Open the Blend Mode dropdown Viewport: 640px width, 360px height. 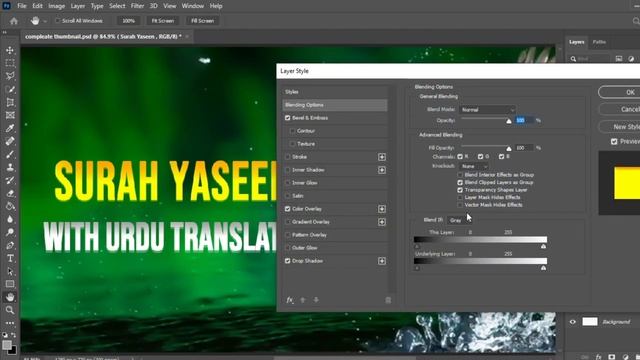coord(488,110)
